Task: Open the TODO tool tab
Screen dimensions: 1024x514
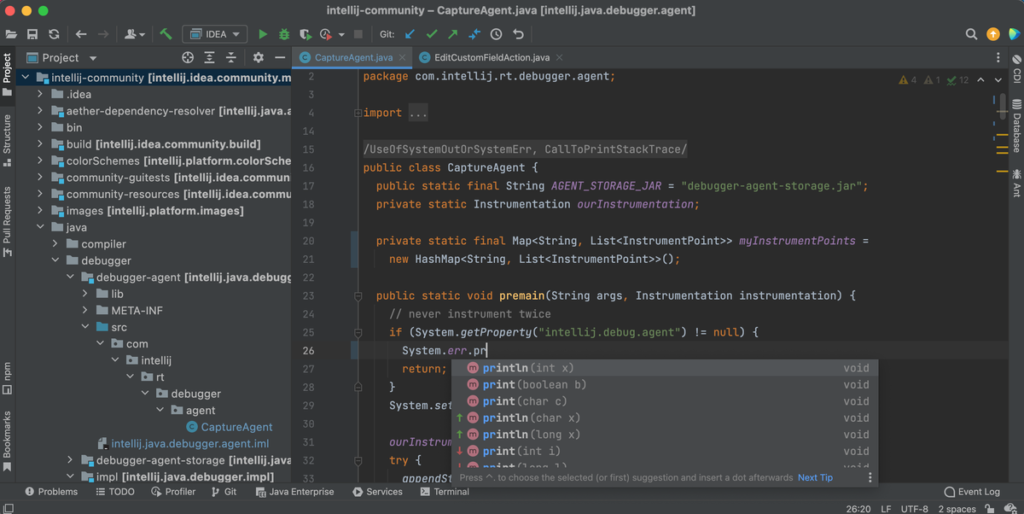Action: (x=115, y=492)
